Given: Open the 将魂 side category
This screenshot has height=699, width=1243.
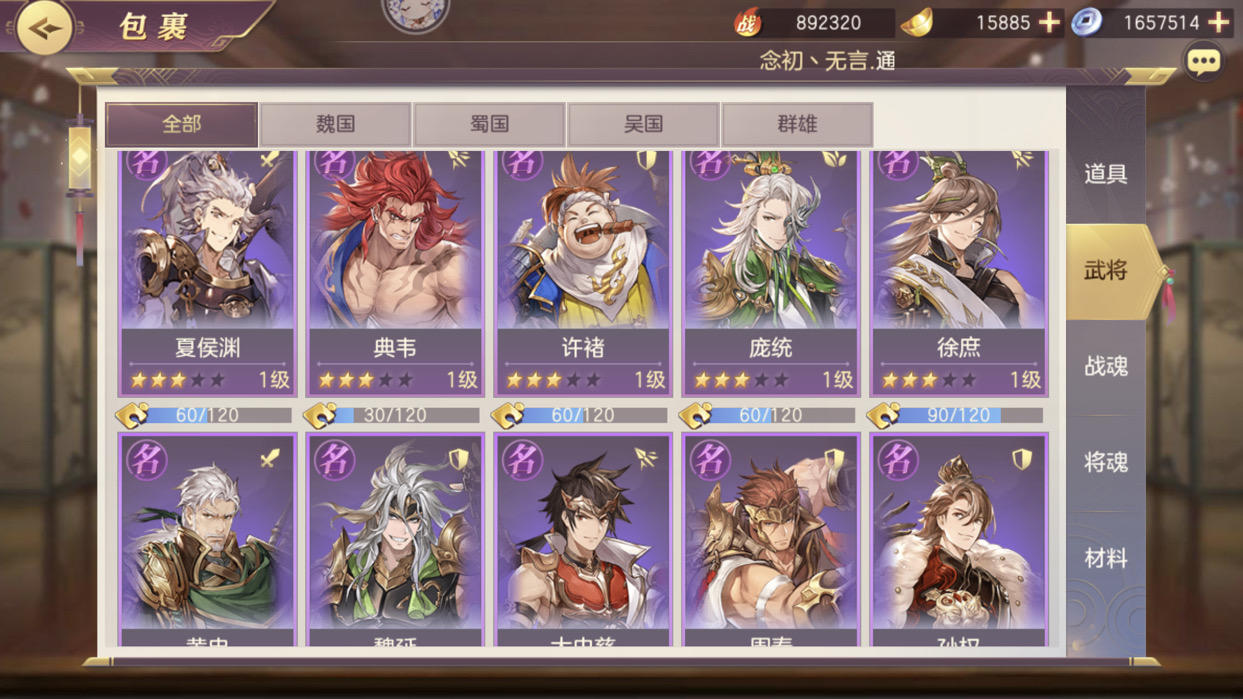Looking at the screenshot, I should point(1105,462).
